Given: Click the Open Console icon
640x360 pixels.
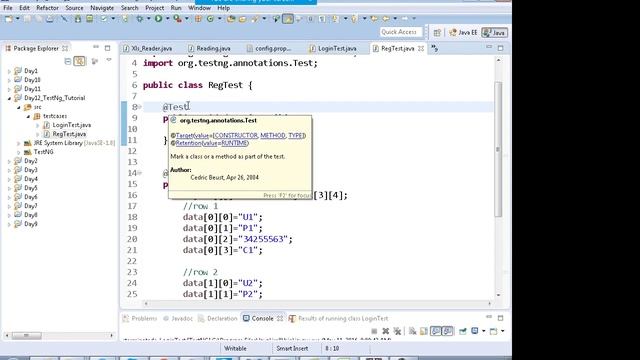Looking at the screenshot, I should (x=493, y=331).
